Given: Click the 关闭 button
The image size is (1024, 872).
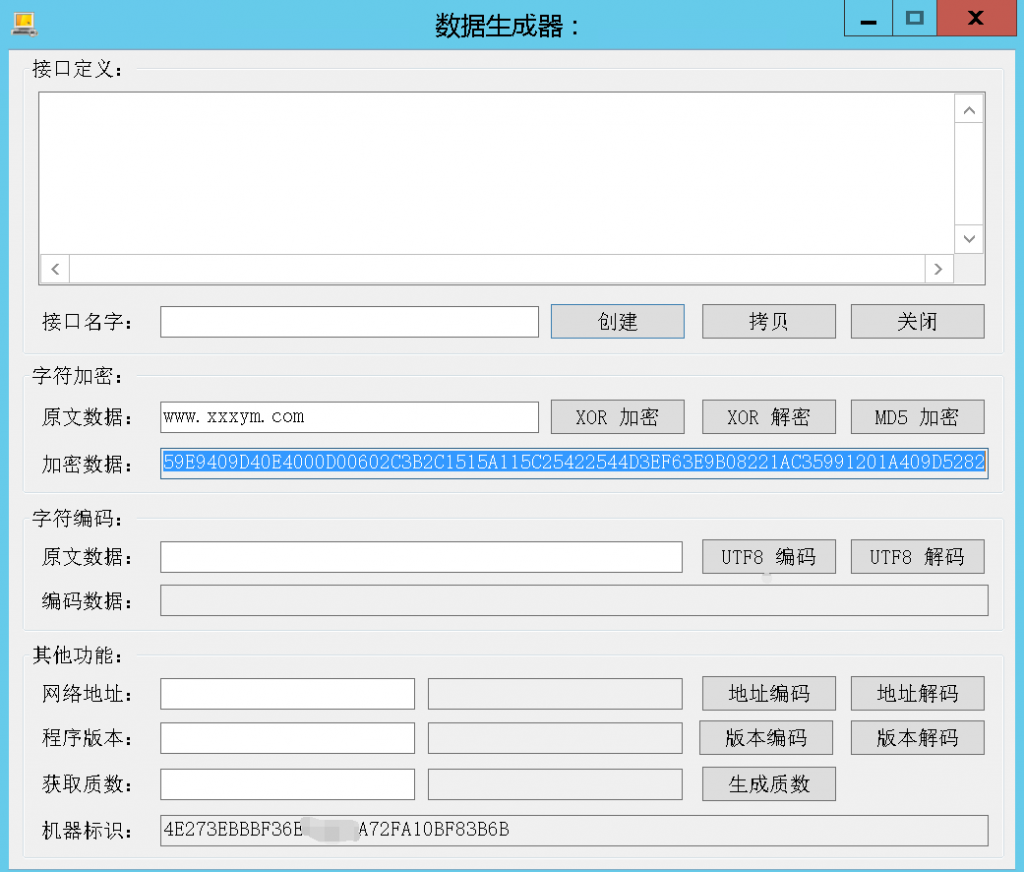Looking at the screenshot, I should (x=918, y=321).
